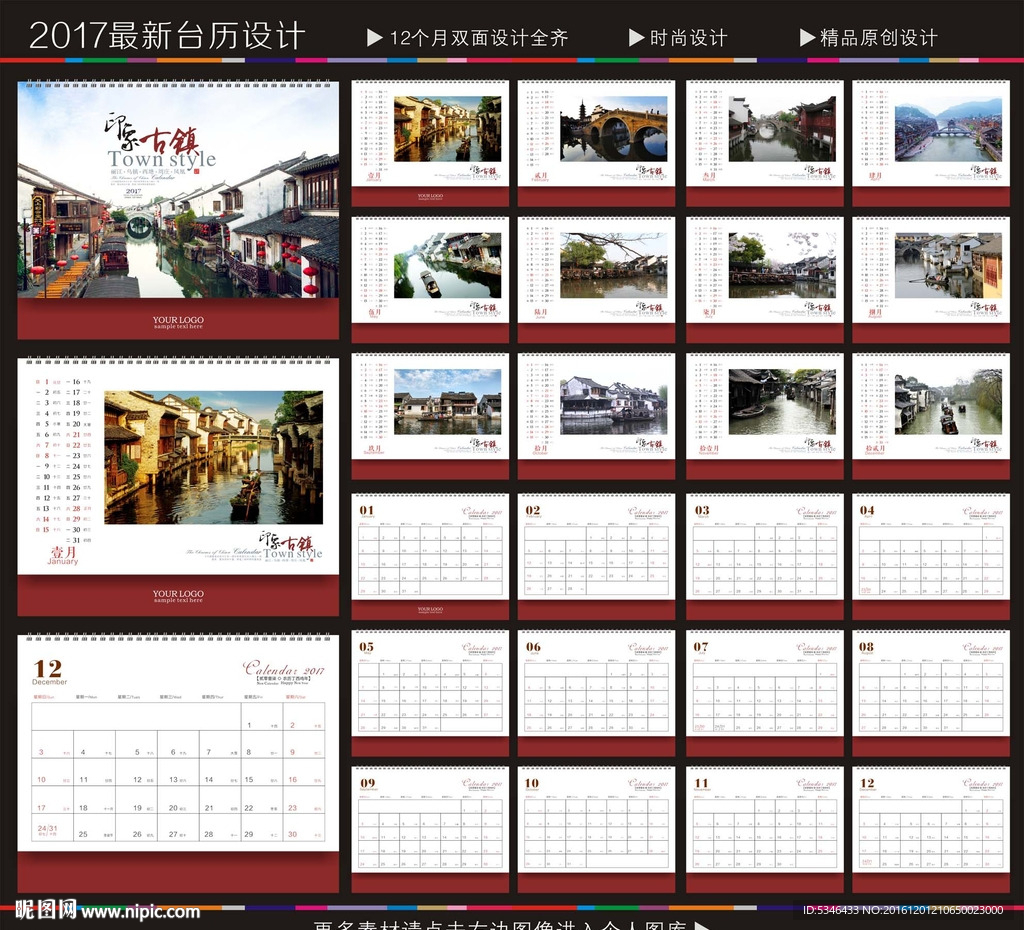Click the Town style title on the cover

click(161, 159)
